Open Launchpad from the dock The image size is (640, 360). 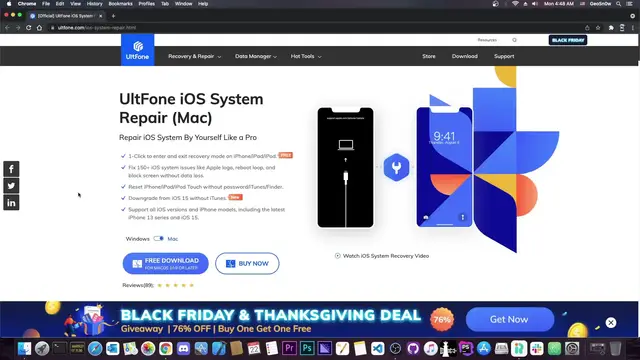pos(42,349)
